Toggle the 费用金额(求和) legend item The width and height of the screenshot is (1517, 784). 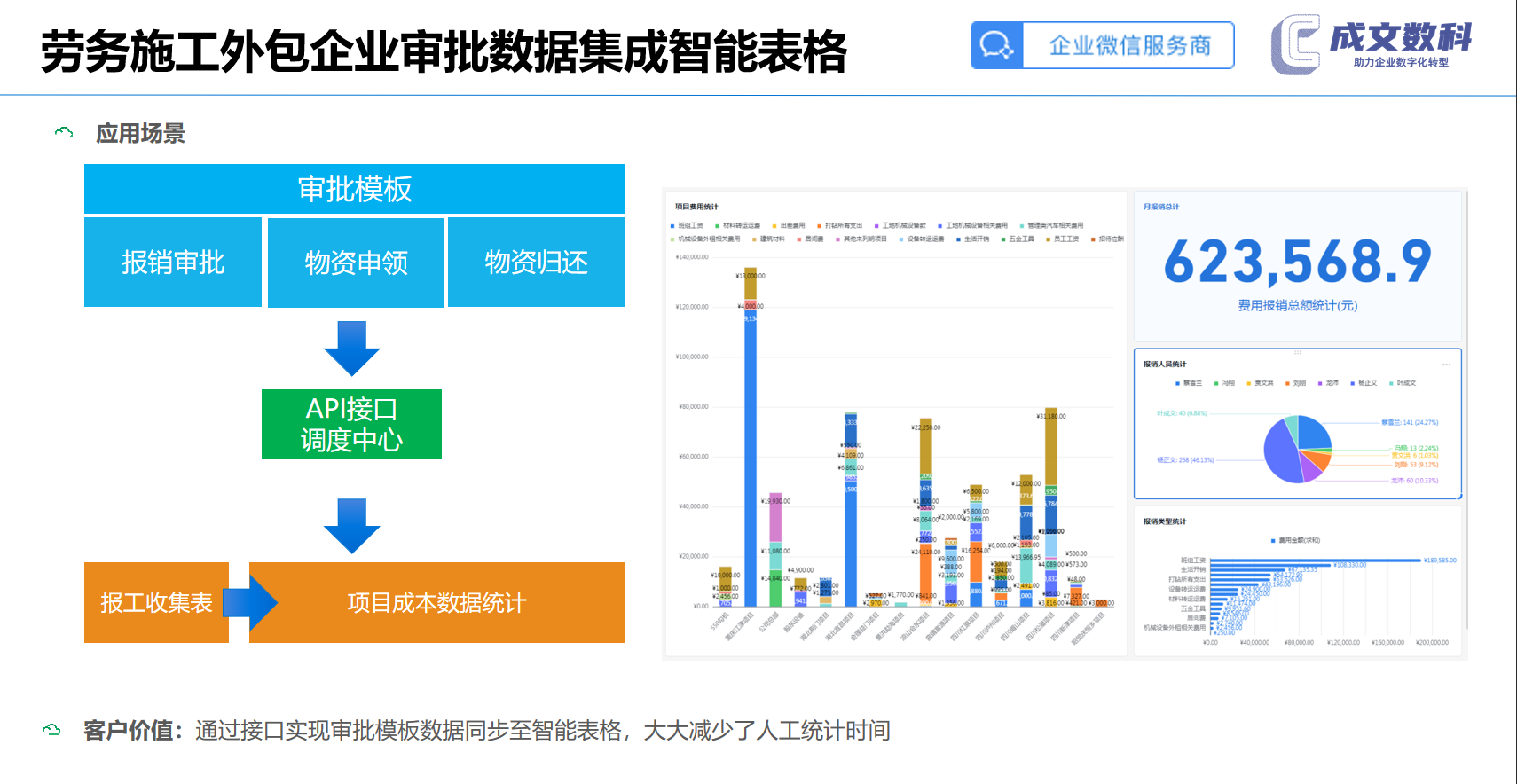click(1295, 540)
